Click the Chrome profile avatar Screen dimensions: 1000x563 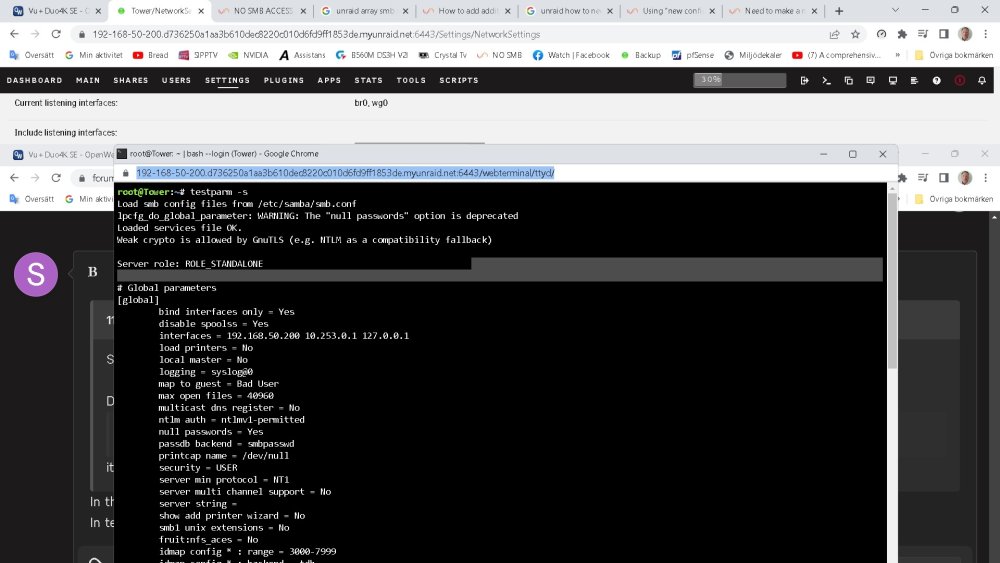(965, 34)
